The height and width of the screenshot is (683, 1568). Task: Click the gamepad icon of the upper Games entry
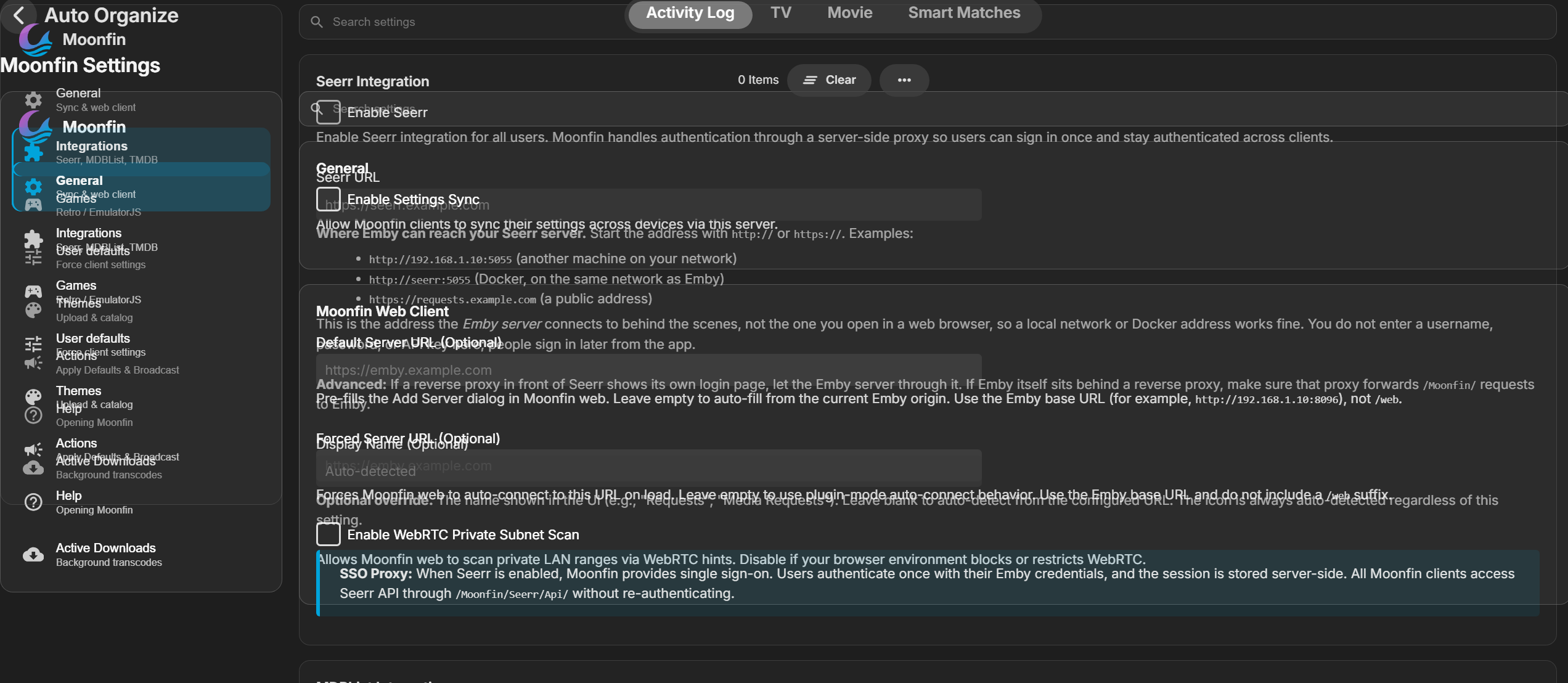click(33, 205)
